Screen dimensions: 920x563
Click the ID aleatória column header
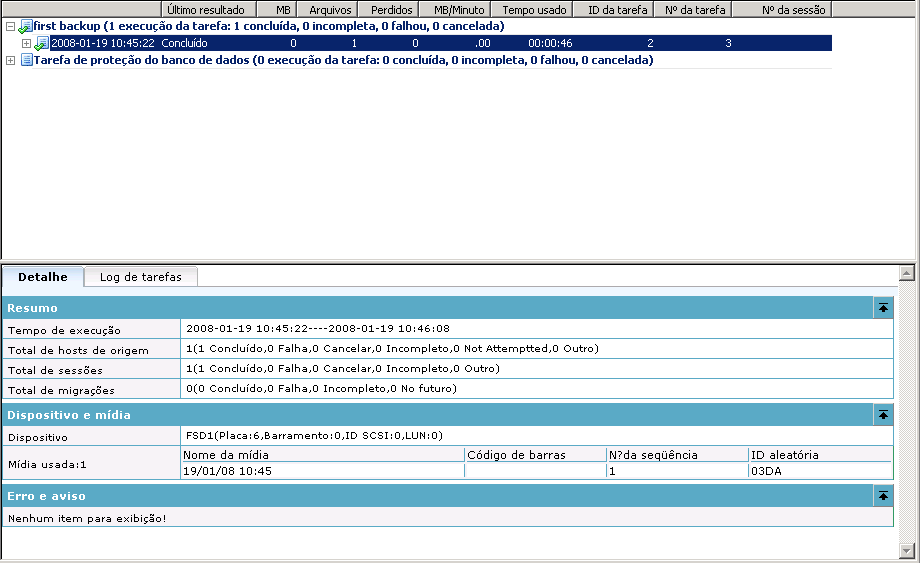coord(820,455)
